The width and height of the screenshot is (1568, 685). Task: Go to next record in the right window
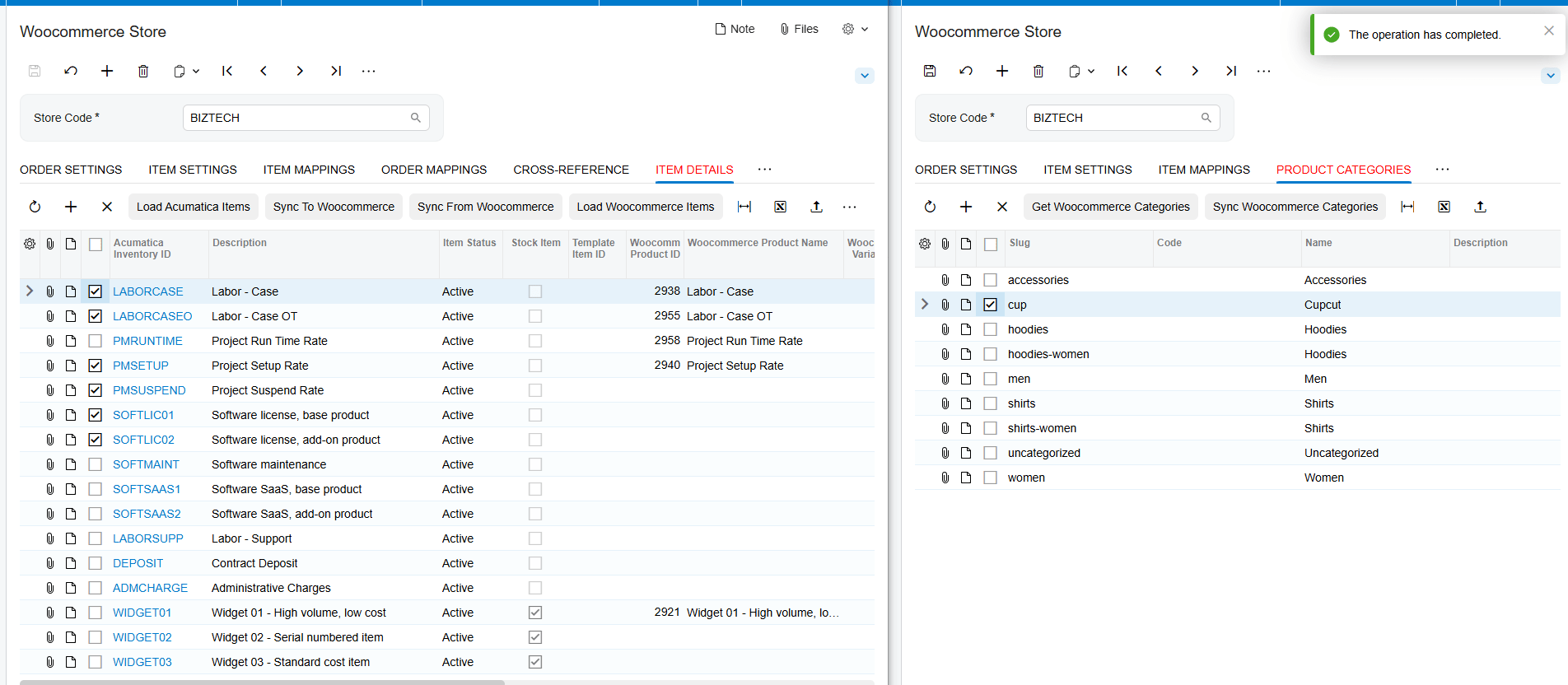click(1195, 71)
